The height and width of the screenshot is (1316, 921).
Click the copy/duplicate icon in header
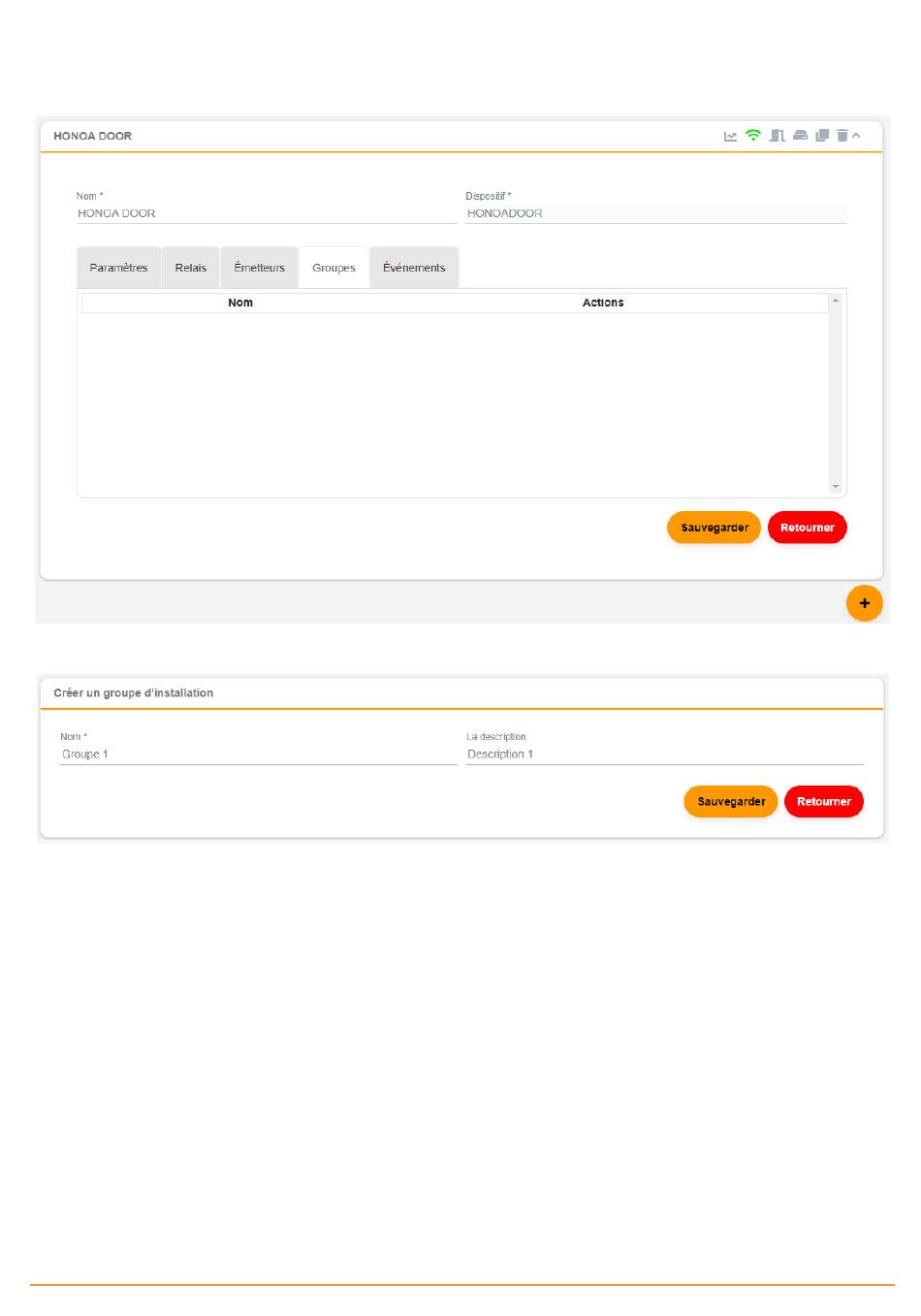click(822, 136)
